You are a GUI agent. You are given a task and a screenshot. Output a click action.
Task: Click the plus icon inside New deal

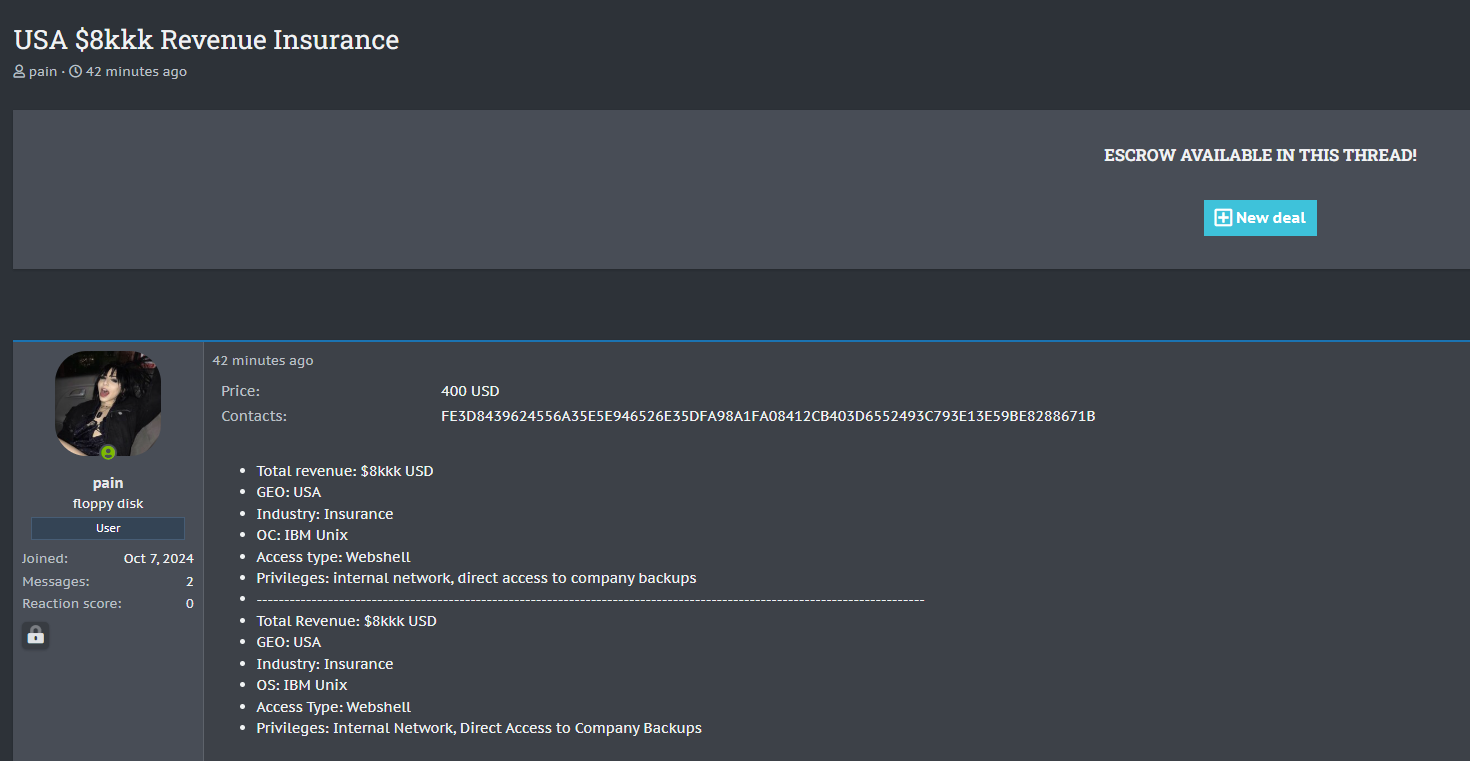tap(1222, 218)
